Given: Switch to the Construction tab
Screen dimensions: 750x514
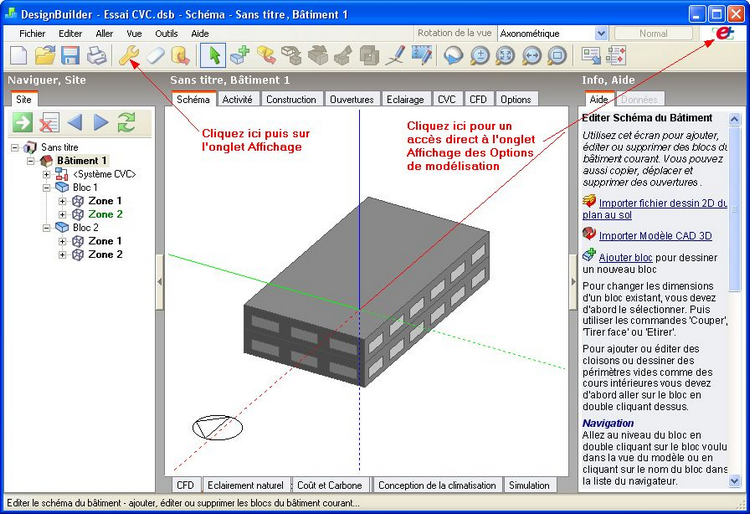Looking at the screenshot, I should tap(291, 99).
